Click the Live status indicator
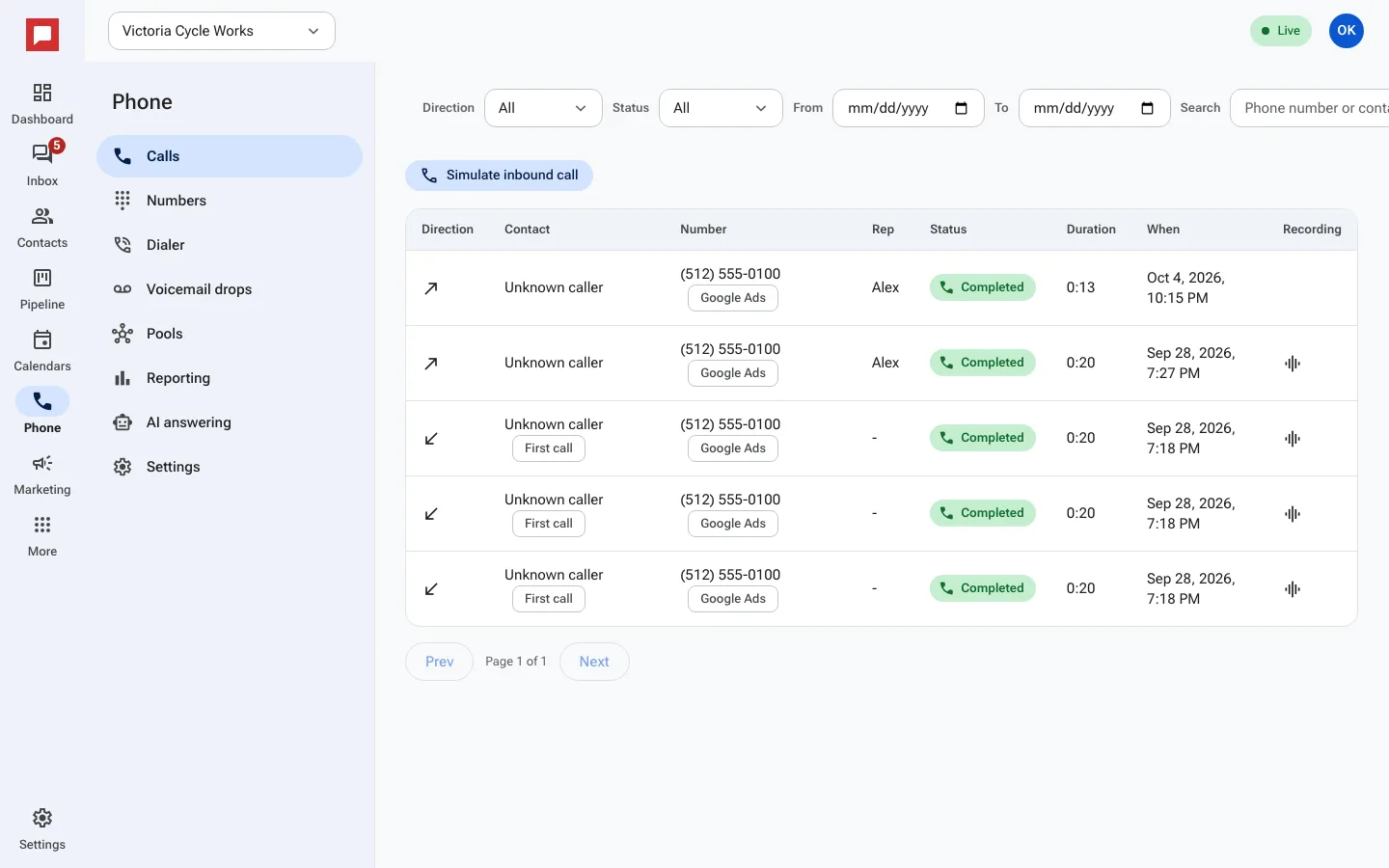The height and width of the screenshot is (868, 1389). 1281,31
